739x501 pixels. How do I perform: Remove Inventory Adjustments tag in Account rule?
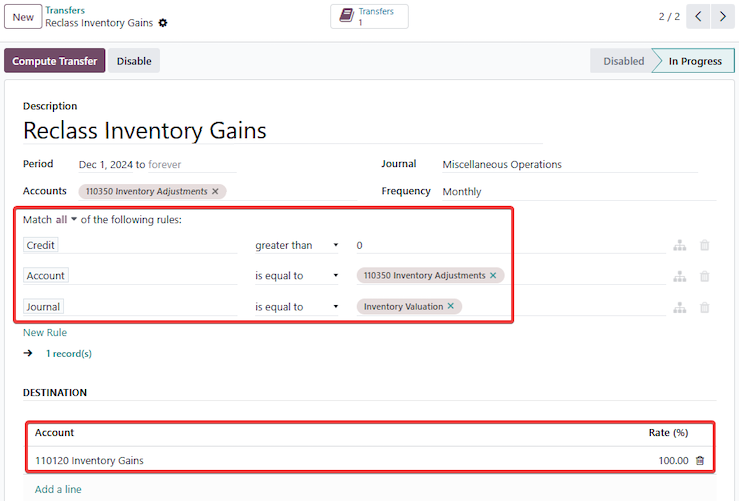click(x=493, y=276)
